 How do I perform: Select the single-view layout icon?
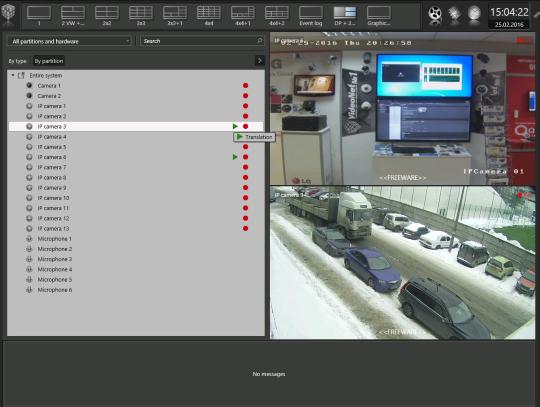pyautogui.click(x=39, y=16)
